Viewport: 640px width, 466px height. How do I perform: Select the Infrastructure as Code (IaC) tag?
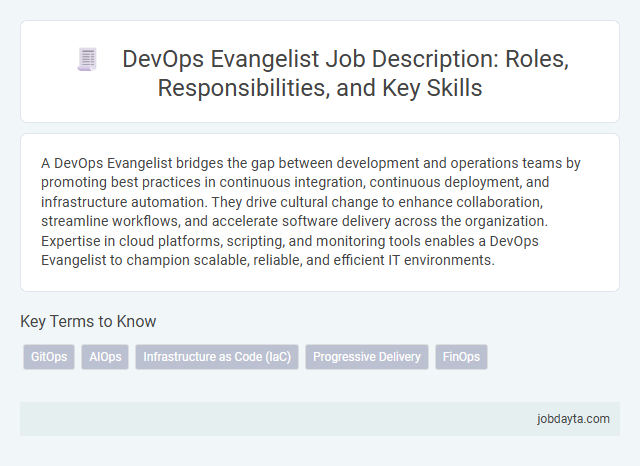tap(217, 357)
